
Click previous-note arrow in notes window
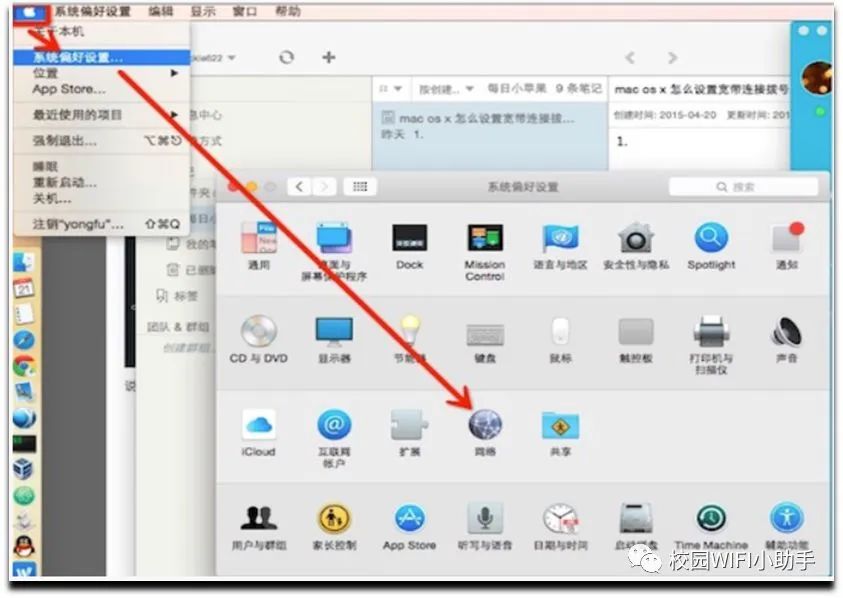click(630, 57)
